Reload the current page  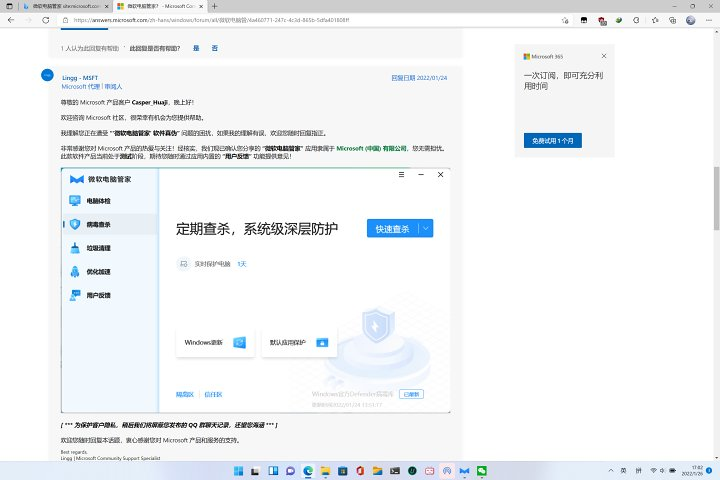(45, 20)
